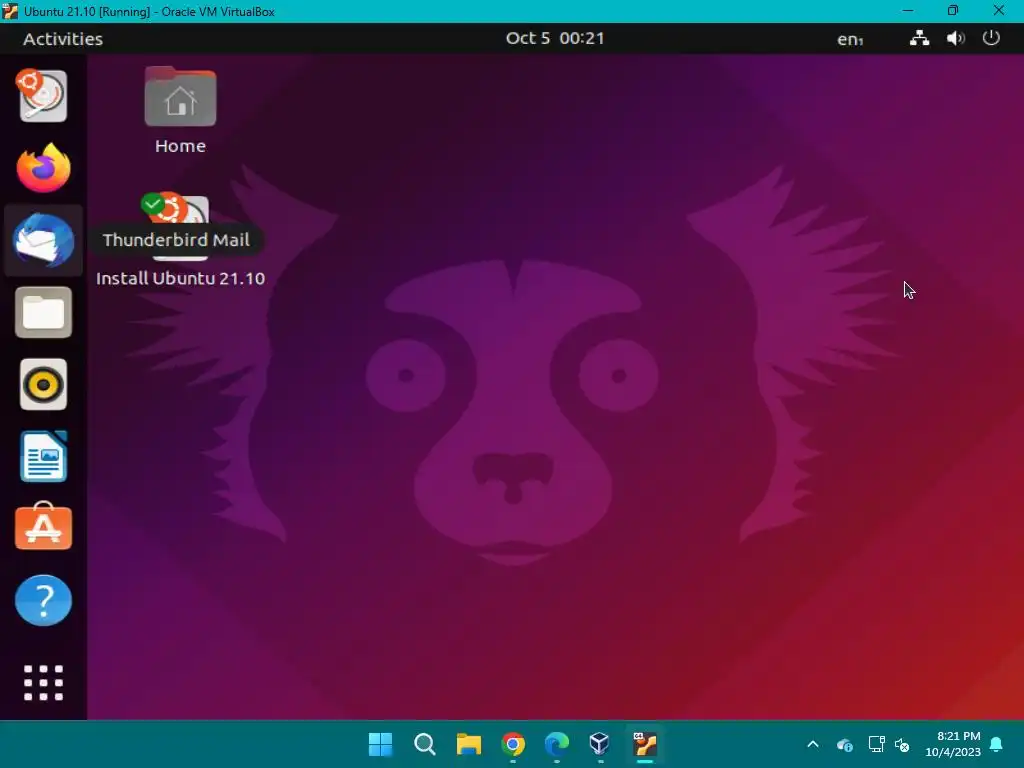The width and height of the screenshot is (1024, 768).
Task: Open Ubuntu Software store
Action: click(x=43, y=526)
